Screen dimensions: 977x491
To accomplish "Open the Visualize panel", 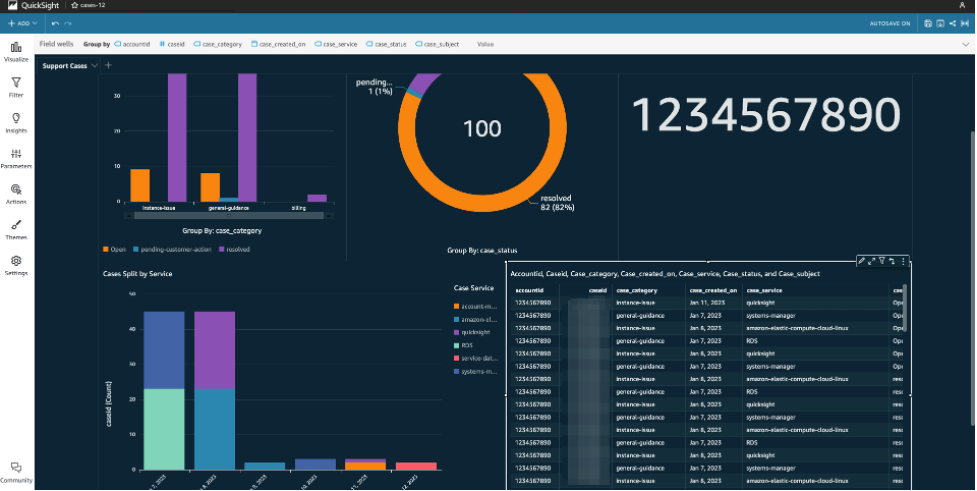I will tap(16, 51).
